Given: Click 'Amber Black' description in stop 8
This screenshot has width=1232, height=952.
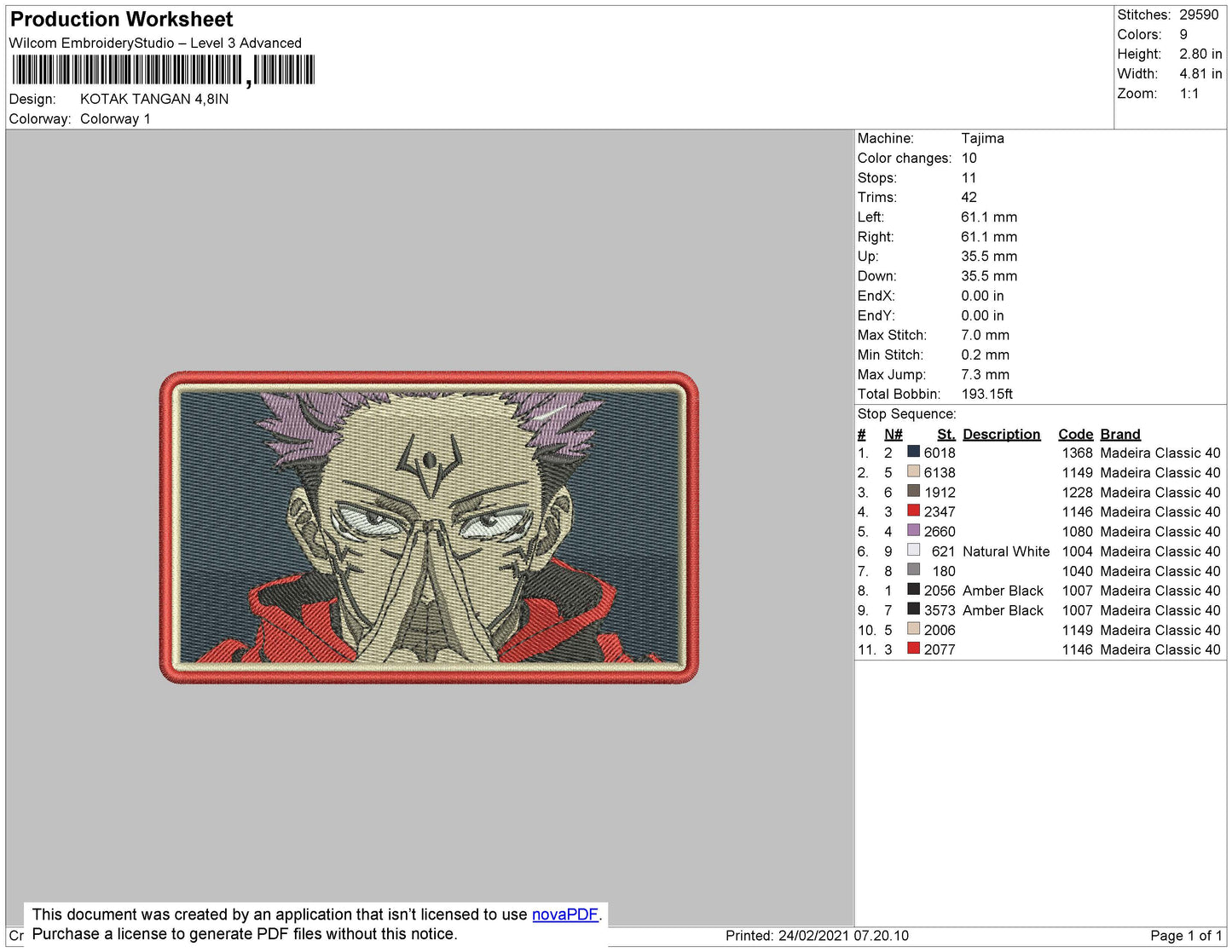Looking at the screenshot, I should click(1003, 591).
